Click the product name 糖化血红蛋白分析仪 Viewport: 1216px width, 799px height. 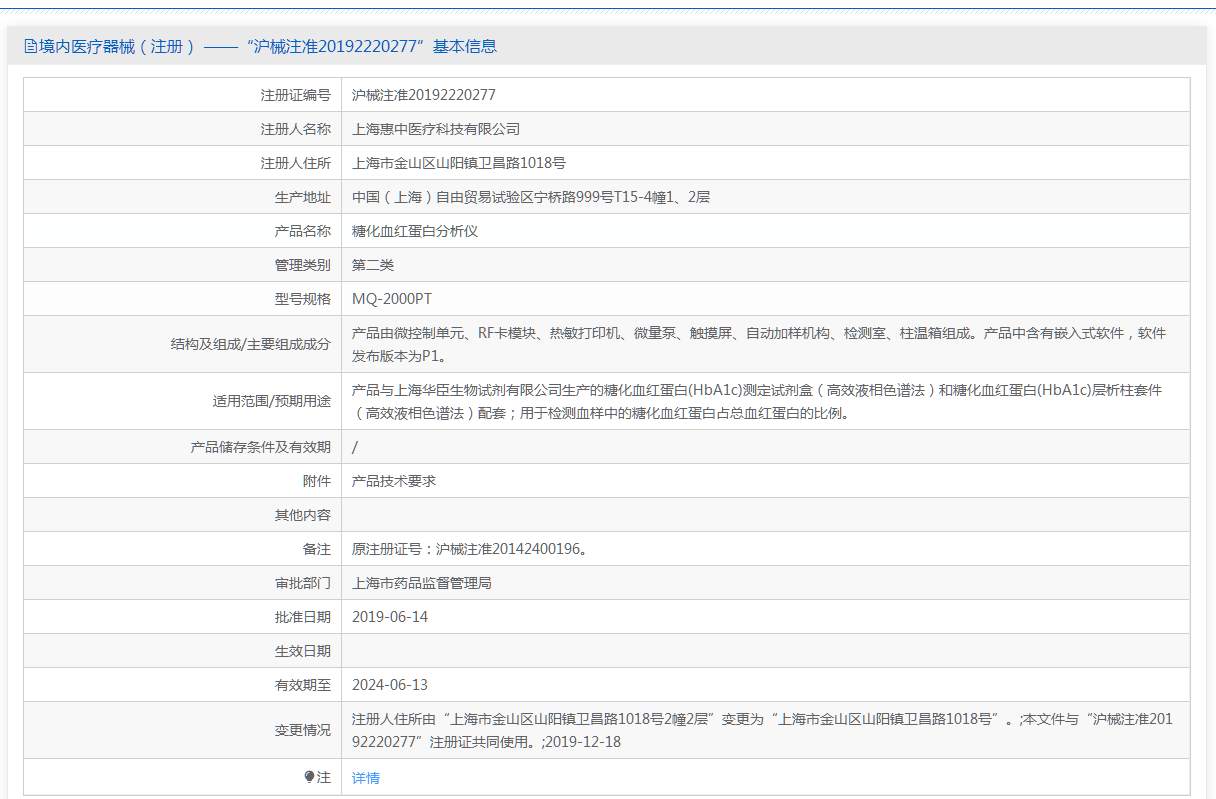[x=415, y=231]
